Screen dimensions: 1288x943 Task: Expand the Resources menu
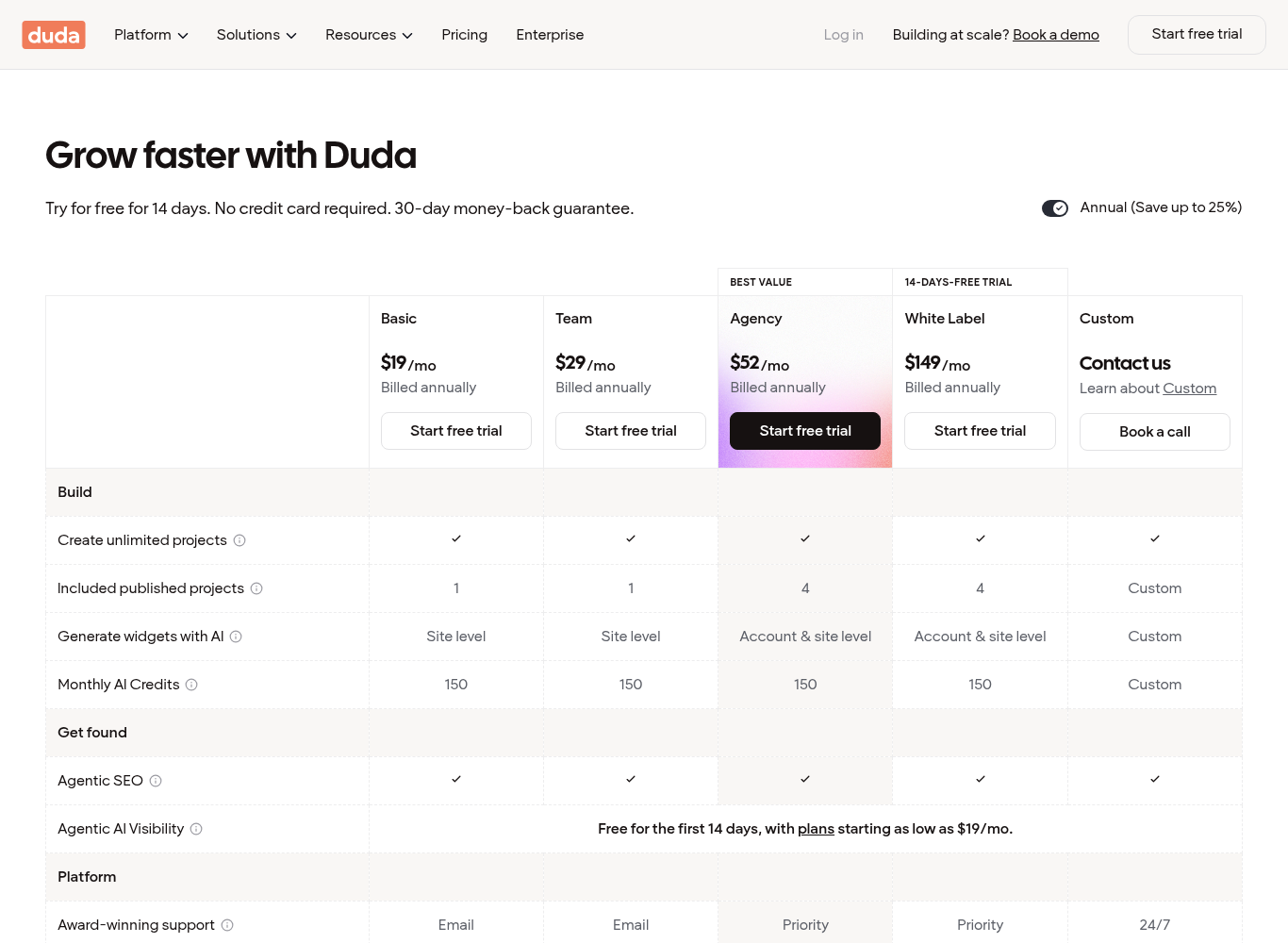(369, 35)
